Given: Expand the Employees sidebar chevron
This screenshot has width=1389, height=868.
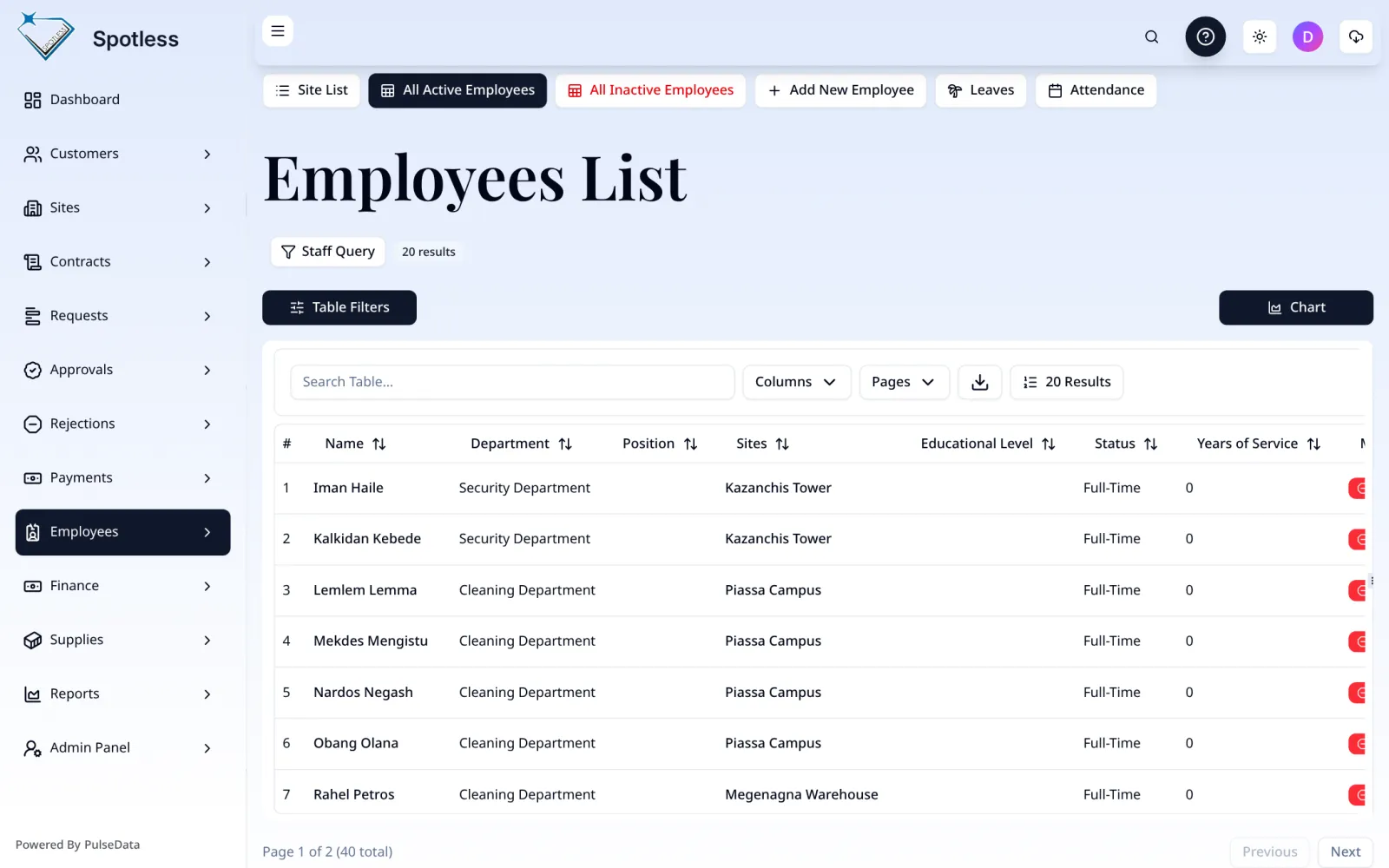Looking at the screenshot, I should [x=207, y=532].
